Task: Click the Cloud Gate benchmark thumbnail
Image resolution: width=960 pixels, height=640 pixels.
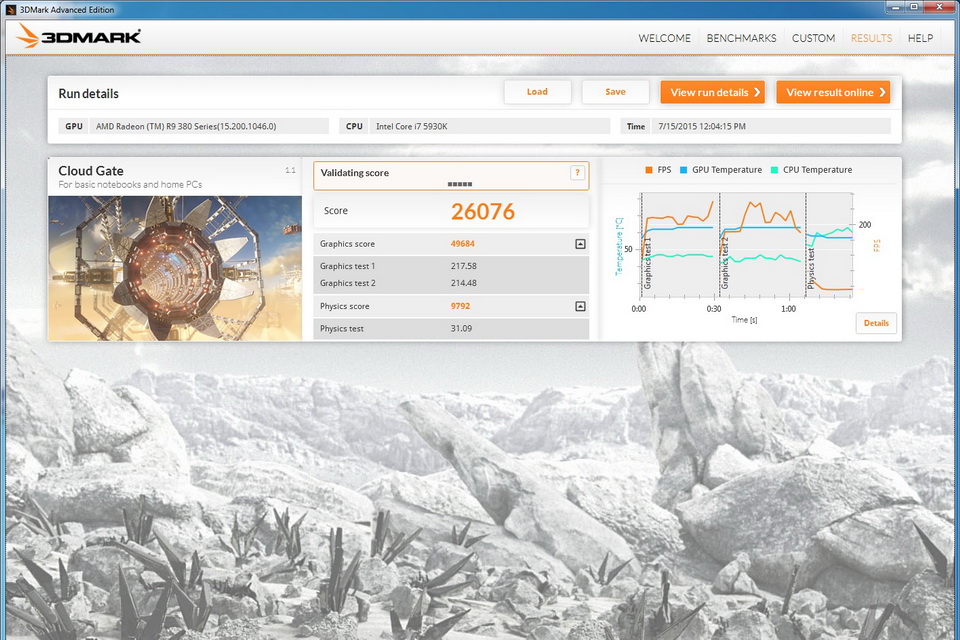Action: pos(175,268)
